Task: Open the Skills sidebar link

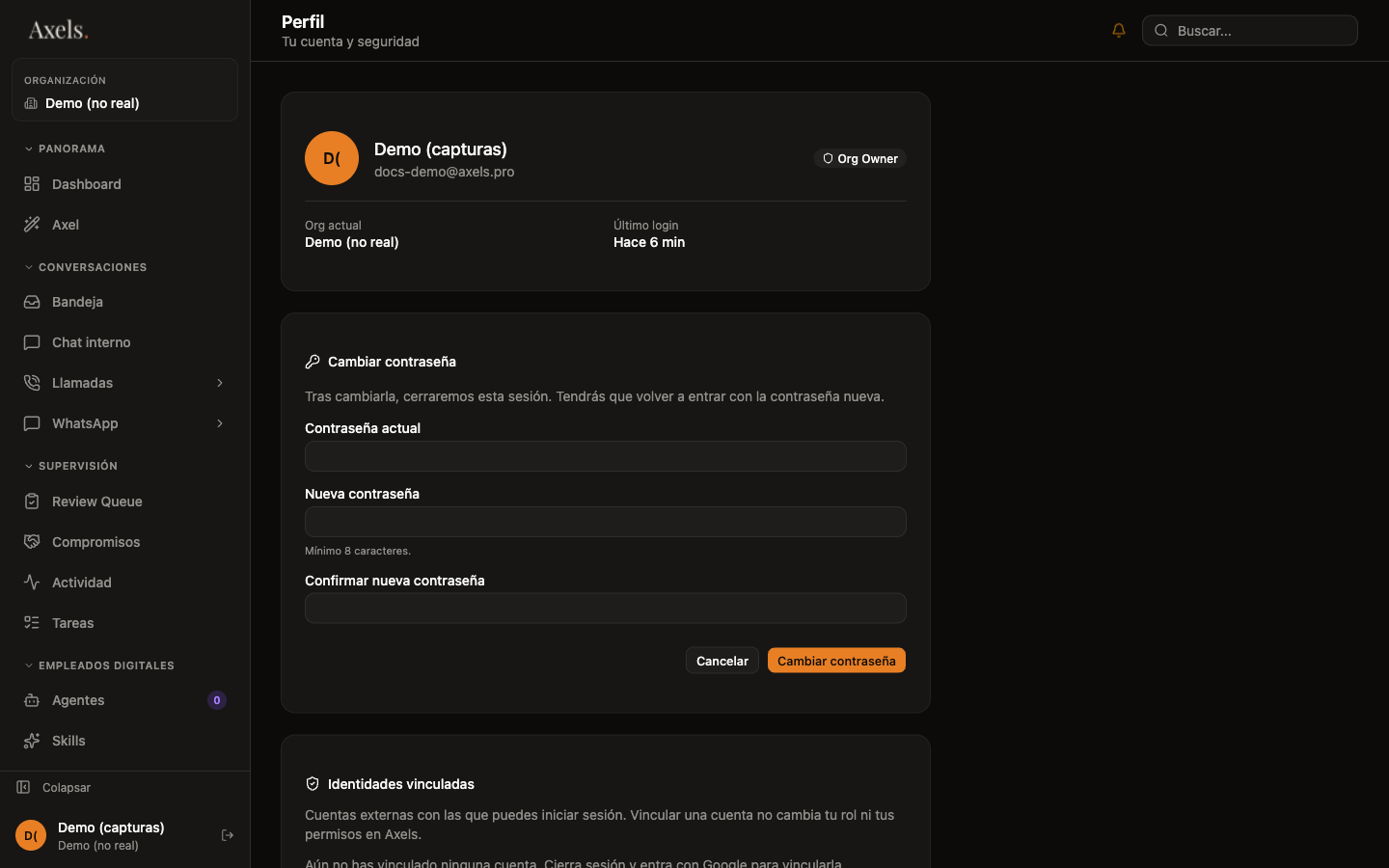Action: point(124,741)
